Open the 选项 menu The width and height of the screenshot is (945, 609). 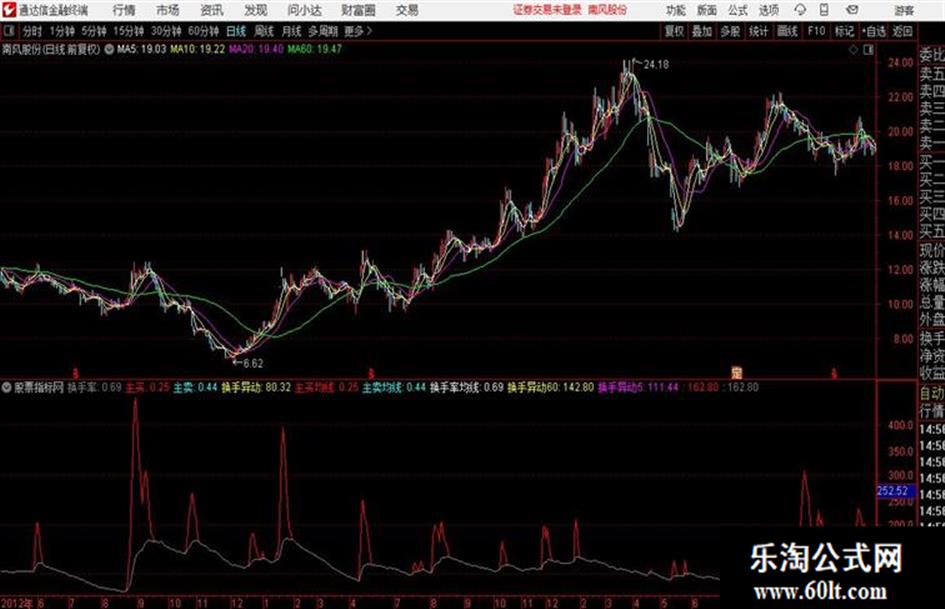coord(768,10)
